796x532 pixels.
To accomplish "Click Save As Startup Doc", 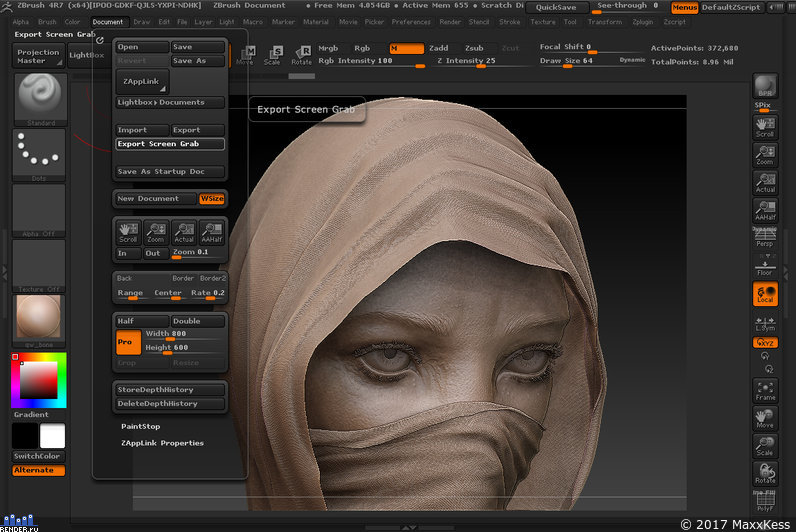I will [170, 172].
